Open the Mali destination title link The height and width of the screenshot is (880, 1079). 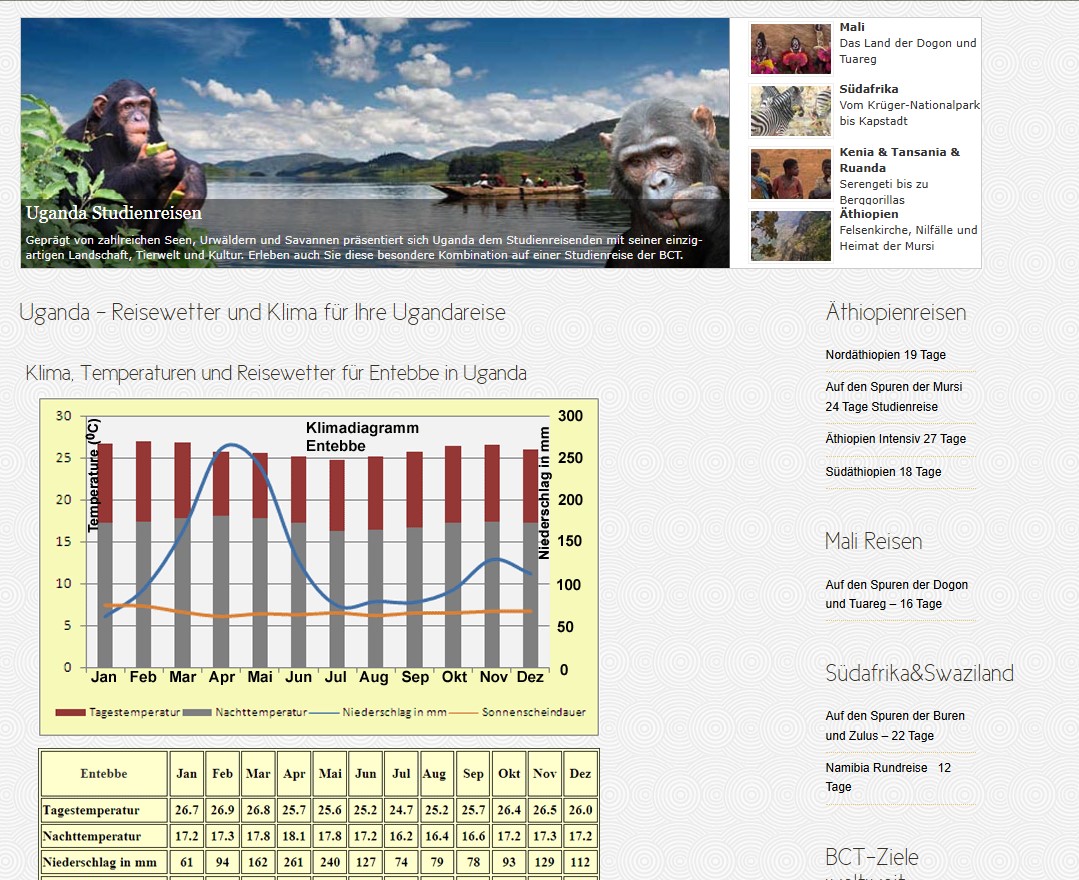pyautogui.click(x=852, y=27)
